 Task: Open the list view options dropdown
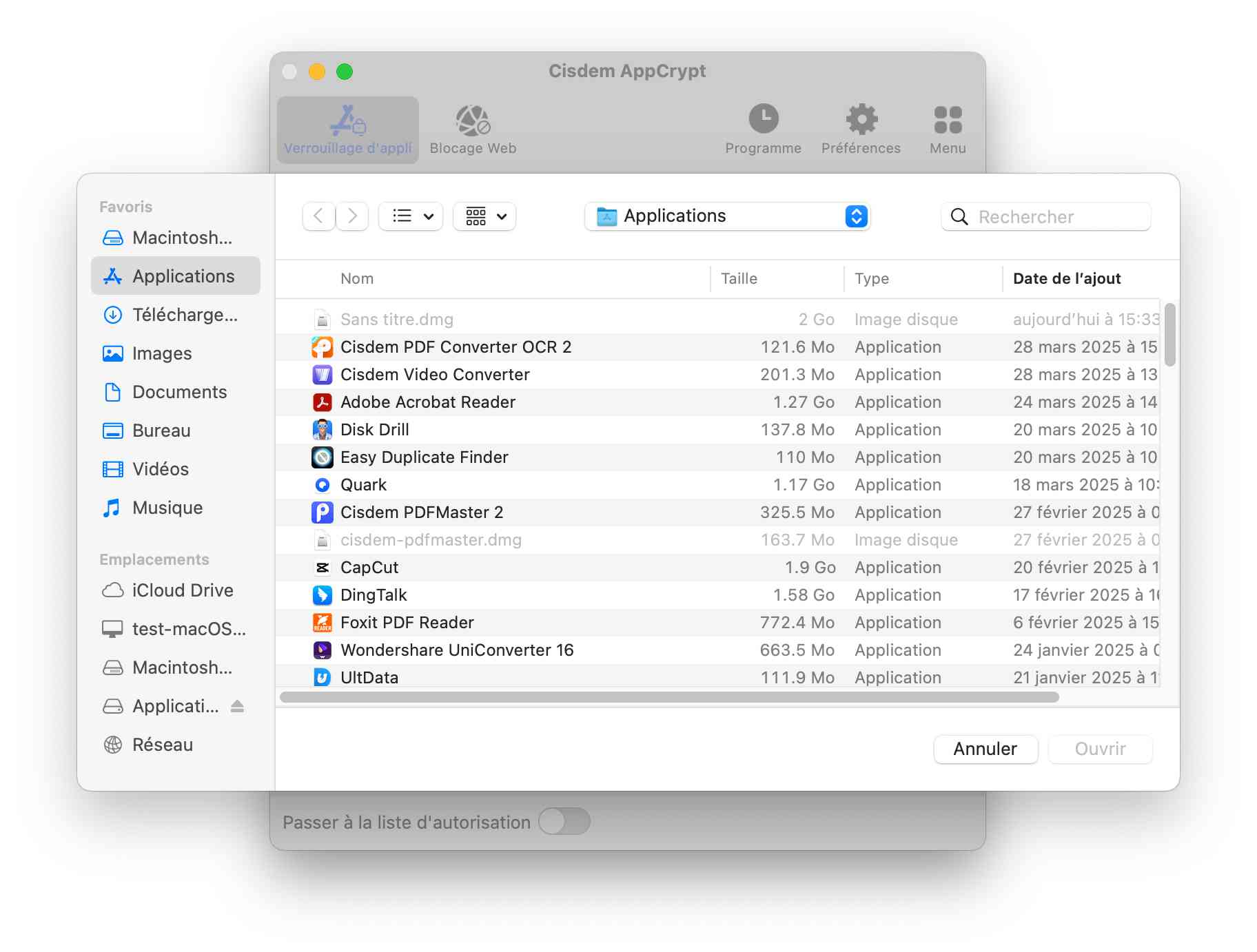pyautogui.click(x=411, y=216)
